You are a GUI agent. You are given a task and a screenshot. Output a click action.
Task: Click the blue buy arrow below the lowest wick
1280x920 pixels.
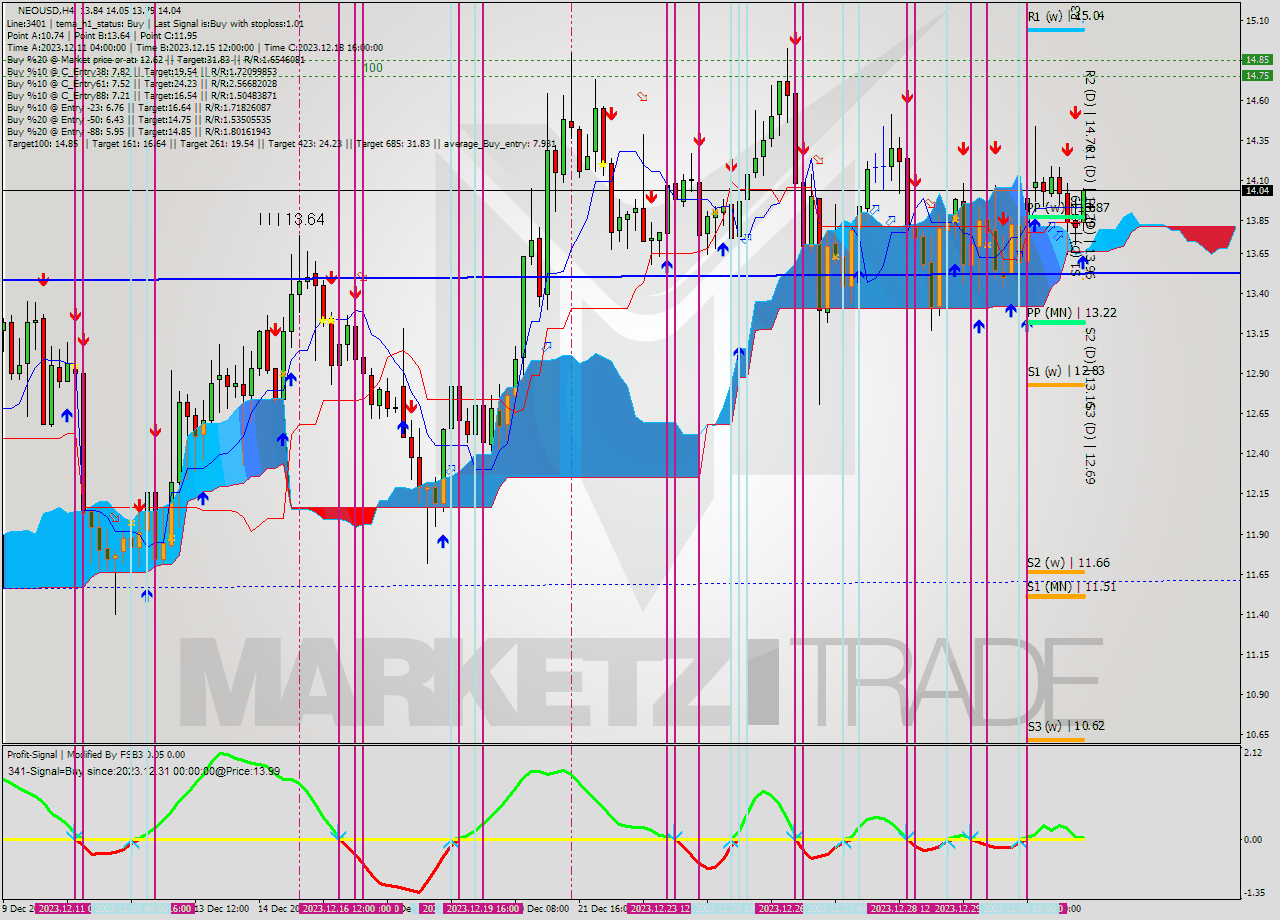tap(147, 595)
